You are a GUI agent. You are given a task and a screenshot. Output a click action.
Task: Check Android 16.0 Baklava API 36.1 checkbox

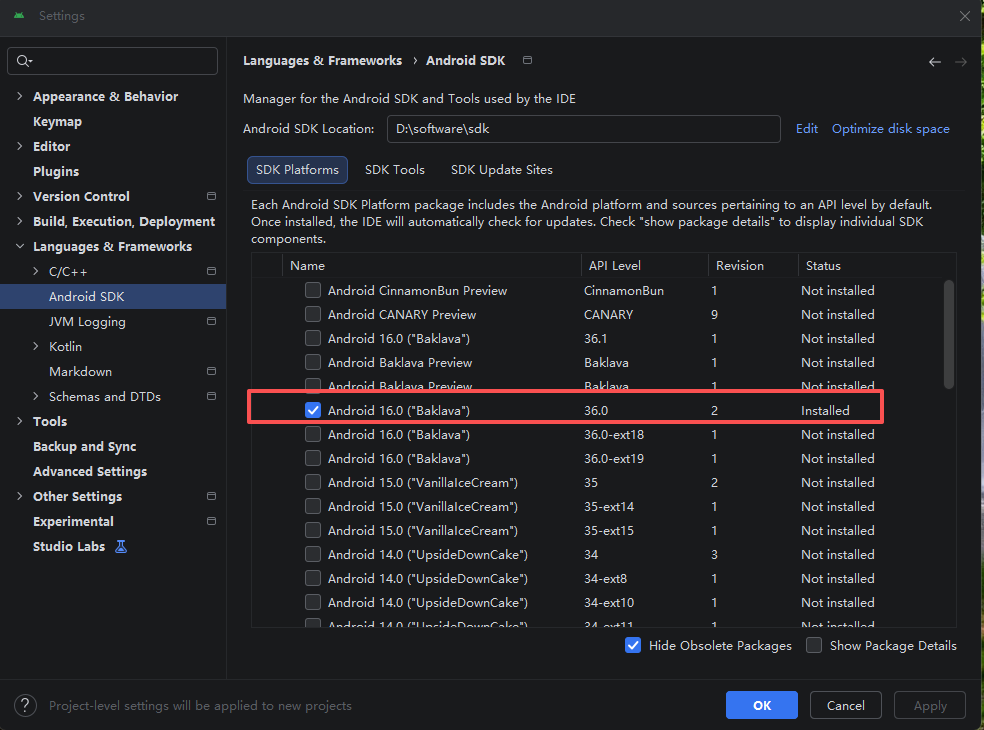click(313, 338)
